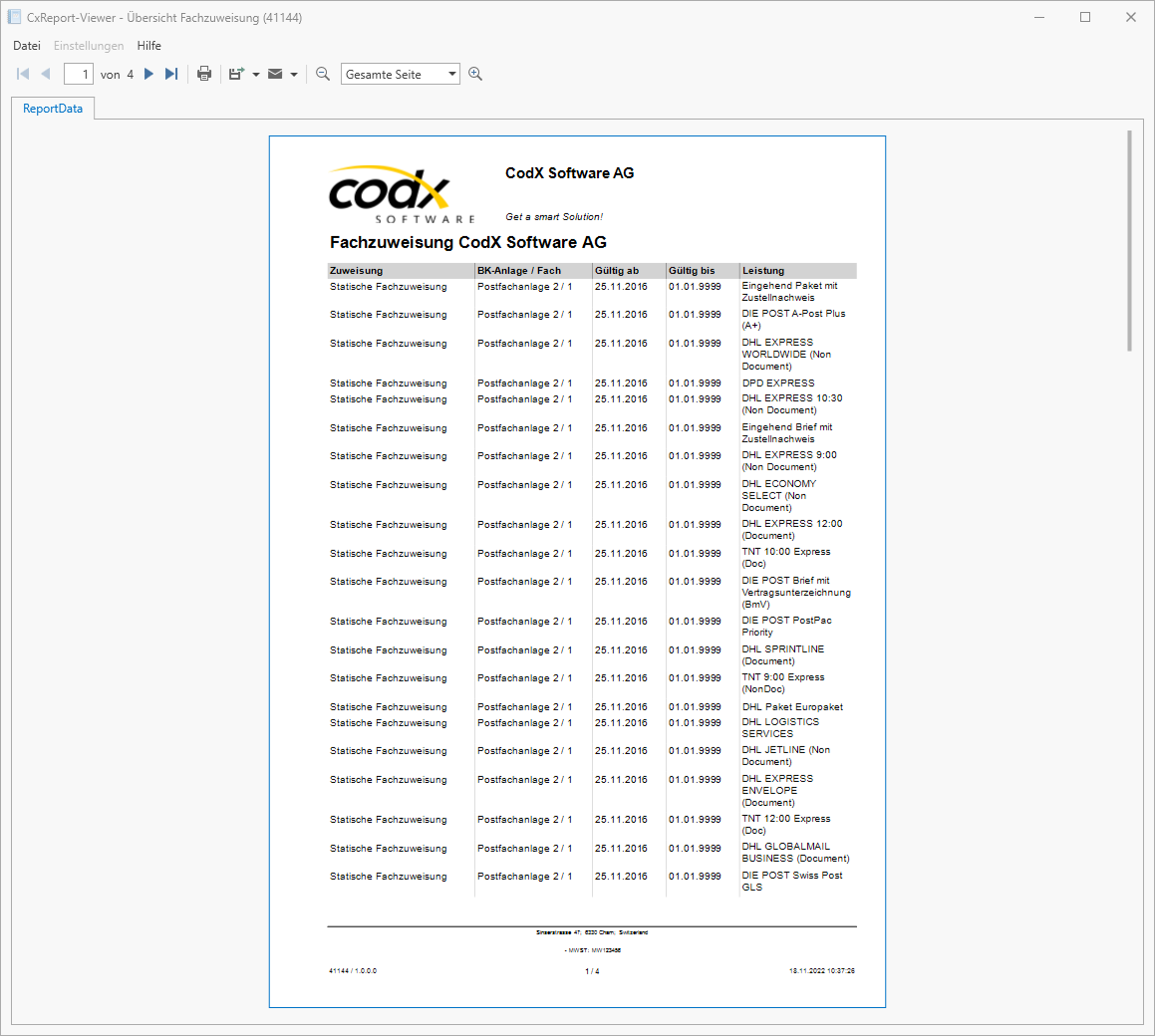
Task: Open the Einstellungen menu
Action: [x=89, y=46]
